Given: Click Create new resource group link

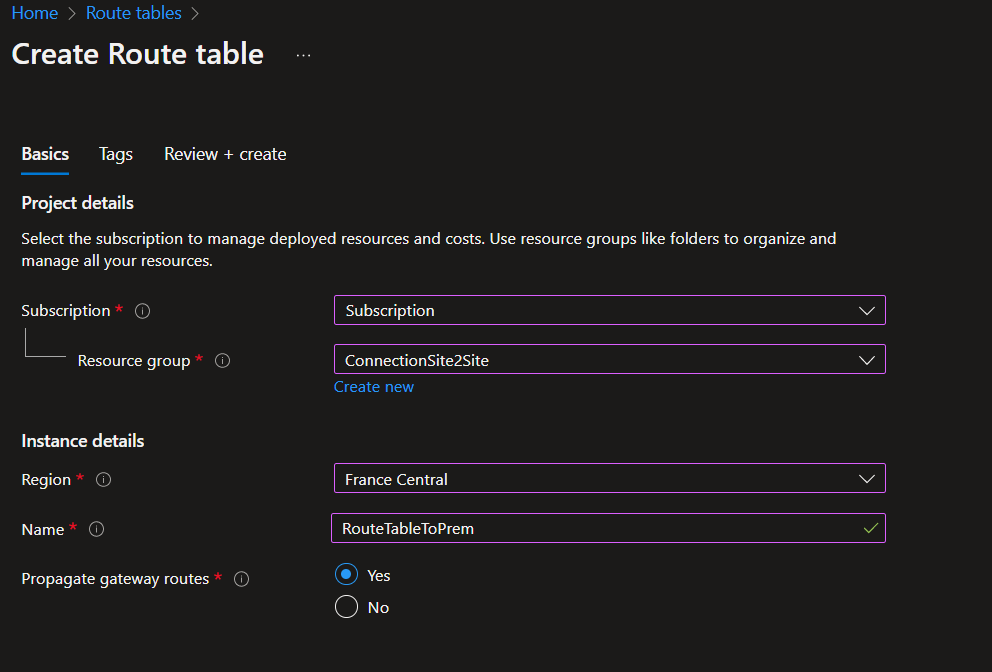Looking at the screenshot, I should (373, 387).
